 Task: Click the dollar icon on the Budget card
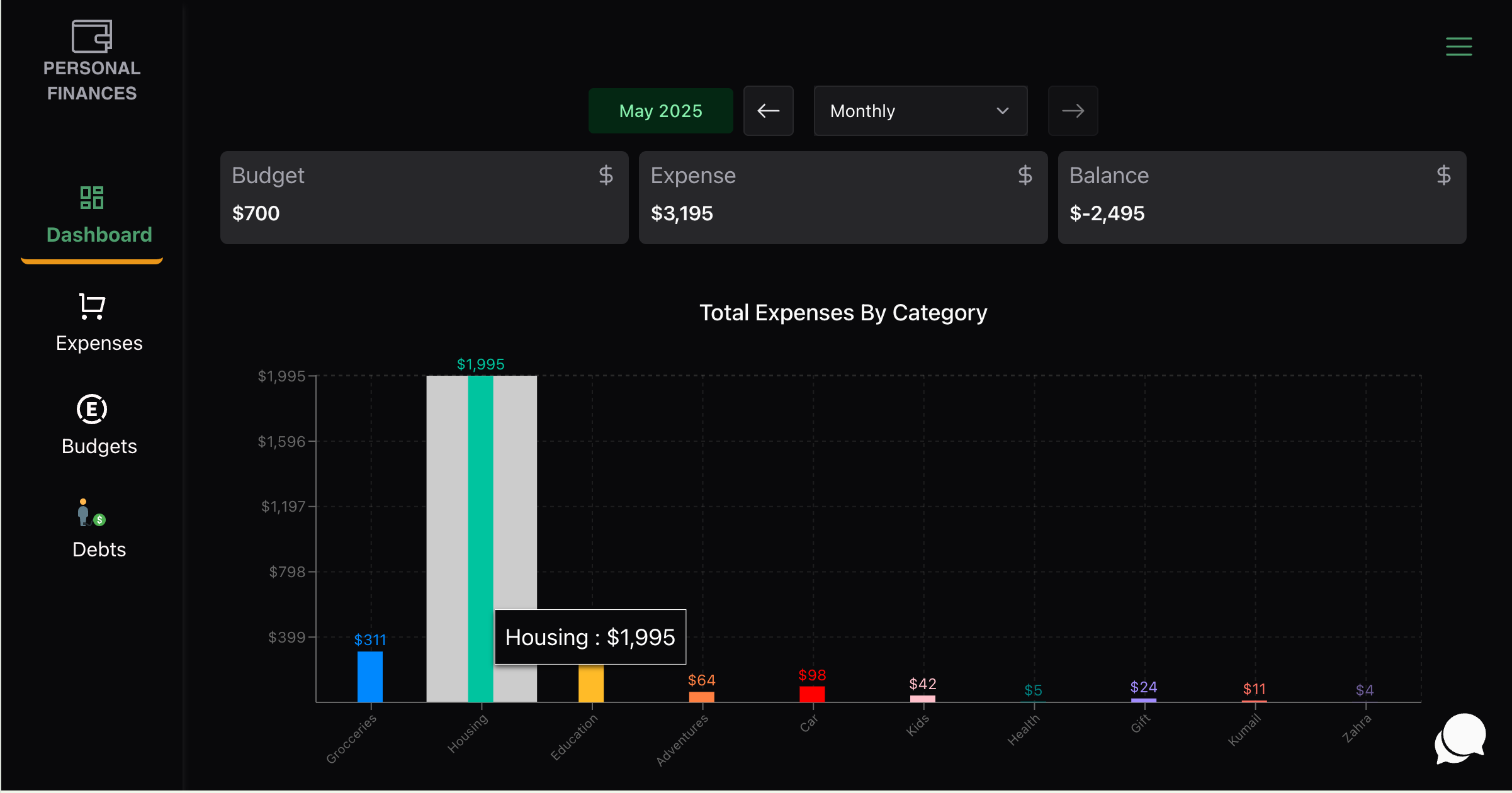606,176
